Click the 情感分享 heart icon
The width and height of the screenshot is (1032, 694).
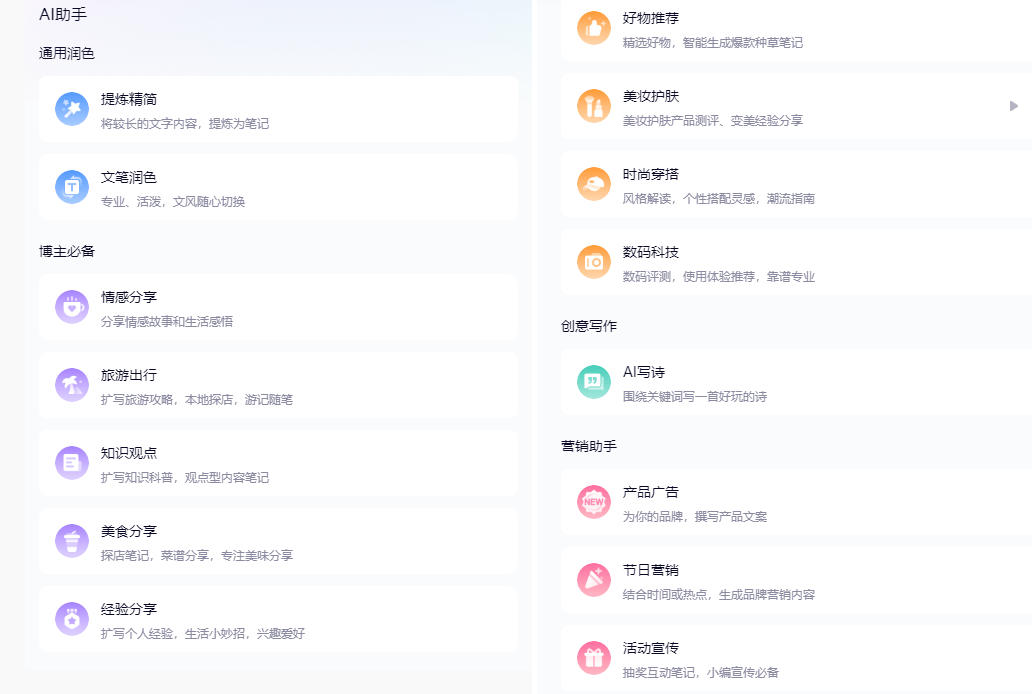click(x=71, y=305)
